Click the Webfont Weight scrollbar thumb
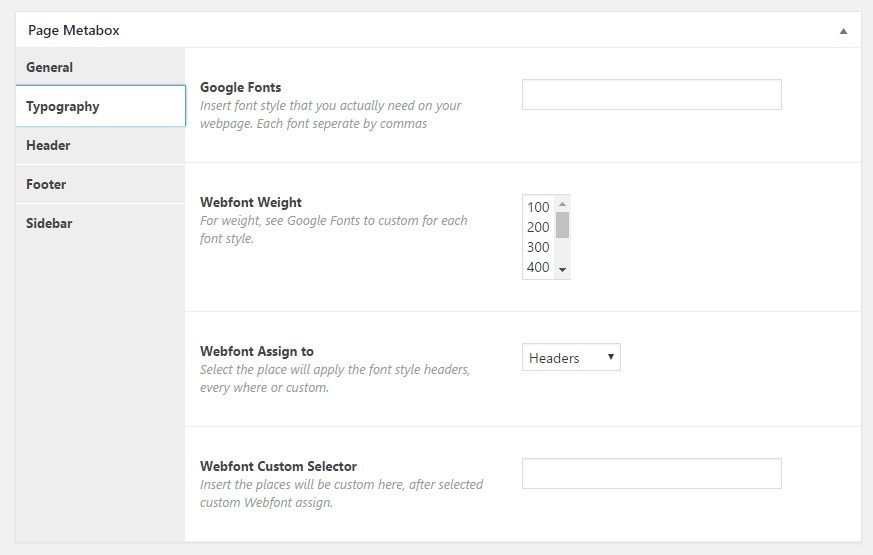873x555 pixels. pos(562,225)
